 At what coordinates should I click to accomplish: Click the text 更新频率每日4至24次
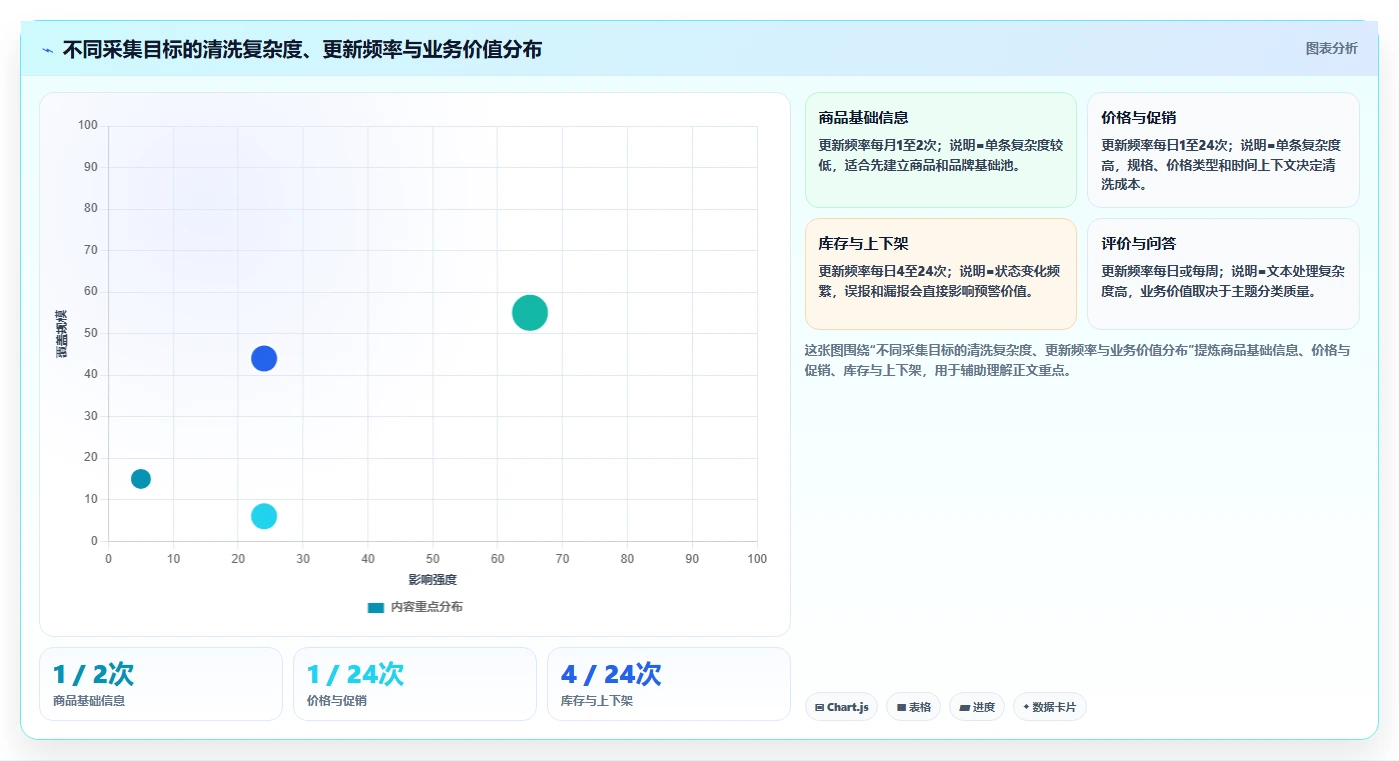882,271
